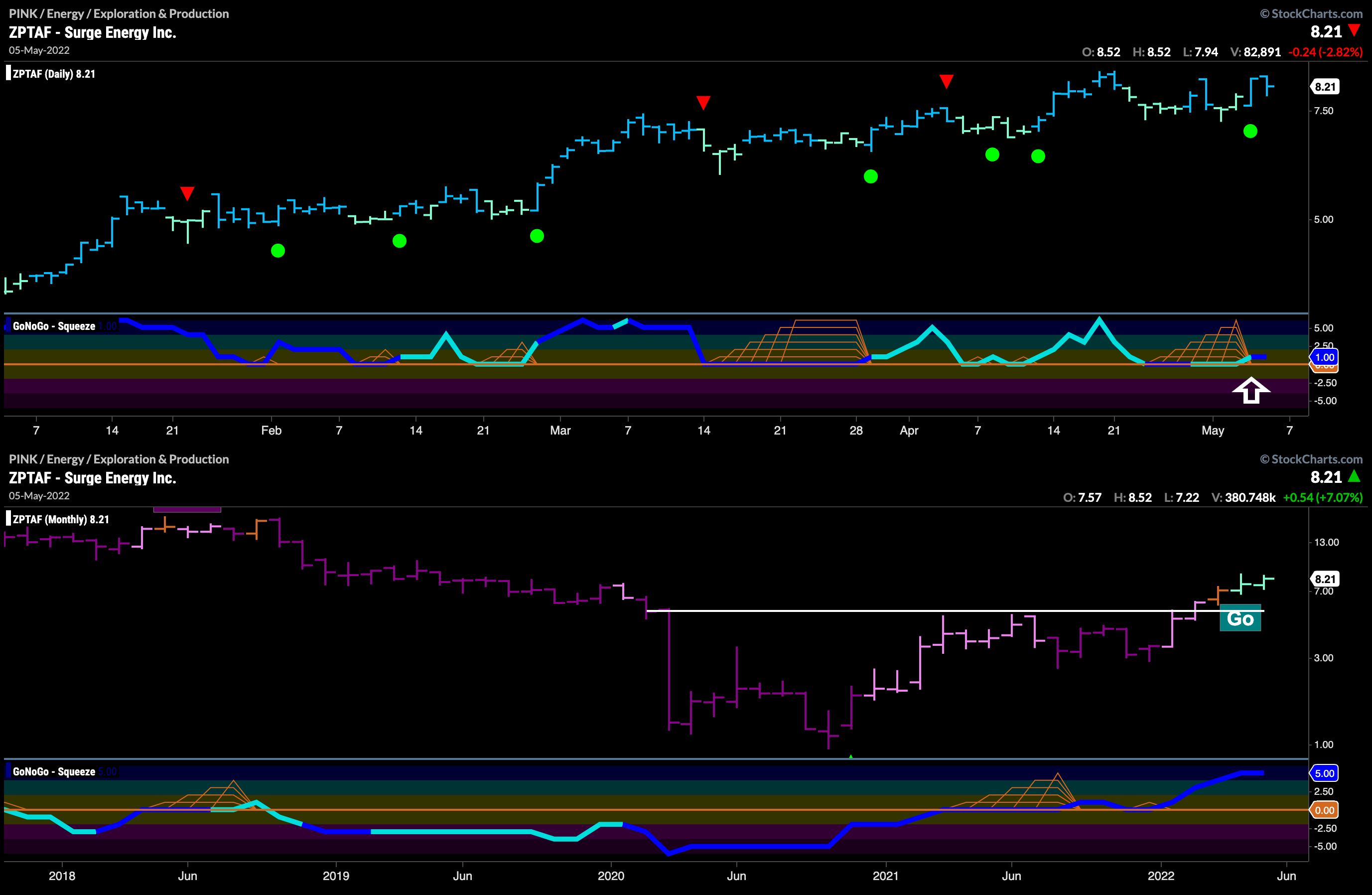Click the top PINK / Energy sector text
The image size is (1372, 895).
pos(119,13)
